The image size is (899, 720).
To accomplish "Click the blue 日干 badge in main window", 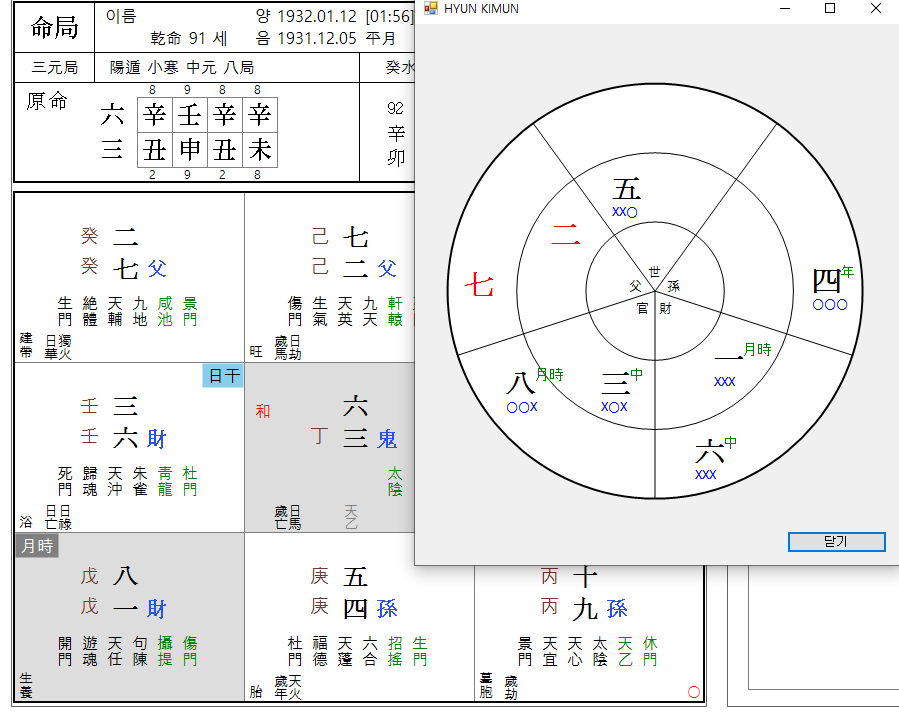I will (x=224, y=375).
